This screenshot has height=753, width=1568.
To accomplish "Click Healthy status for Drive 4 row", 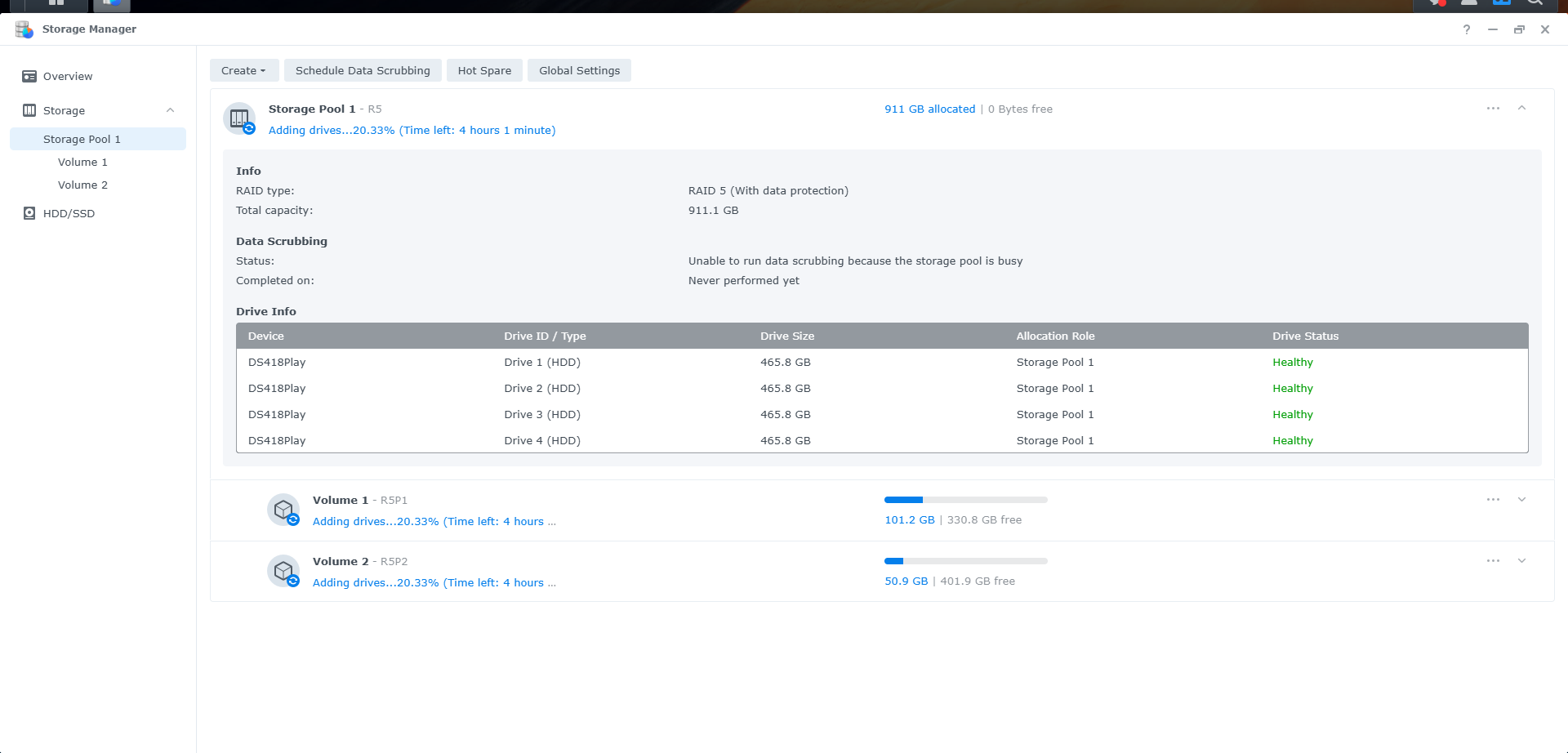I will tap(1293, 440).
